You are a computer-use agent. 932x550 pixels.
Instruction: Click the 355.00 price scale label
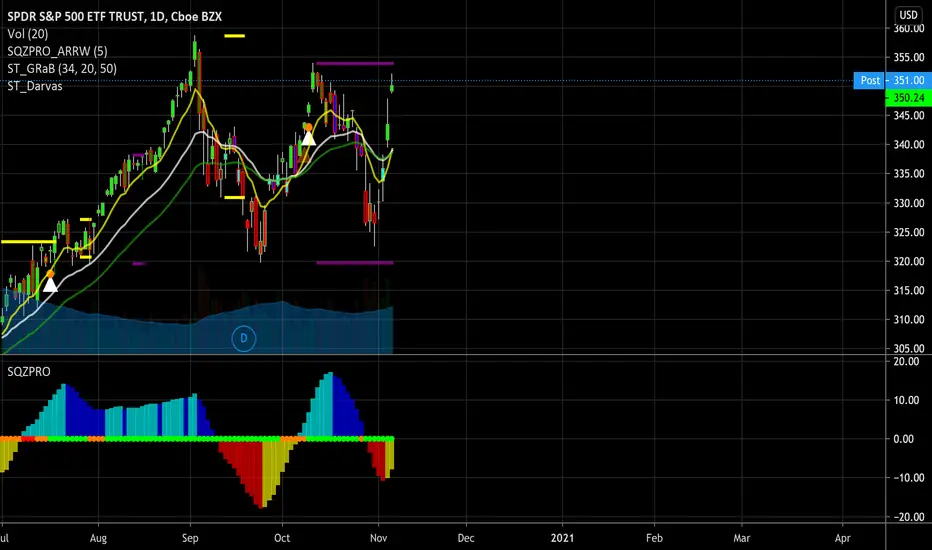[909, 57]
